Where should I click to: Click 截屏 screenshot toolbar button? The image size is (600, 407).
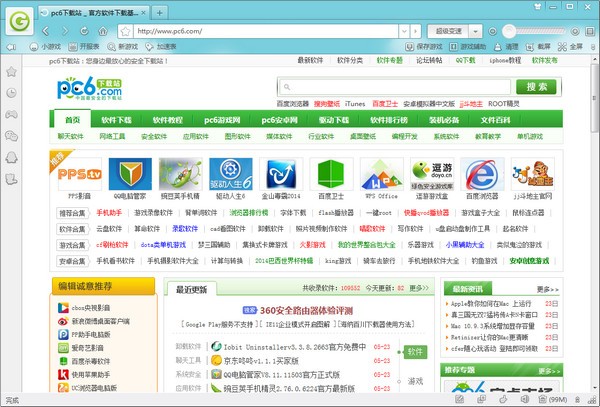click(538, 47)
